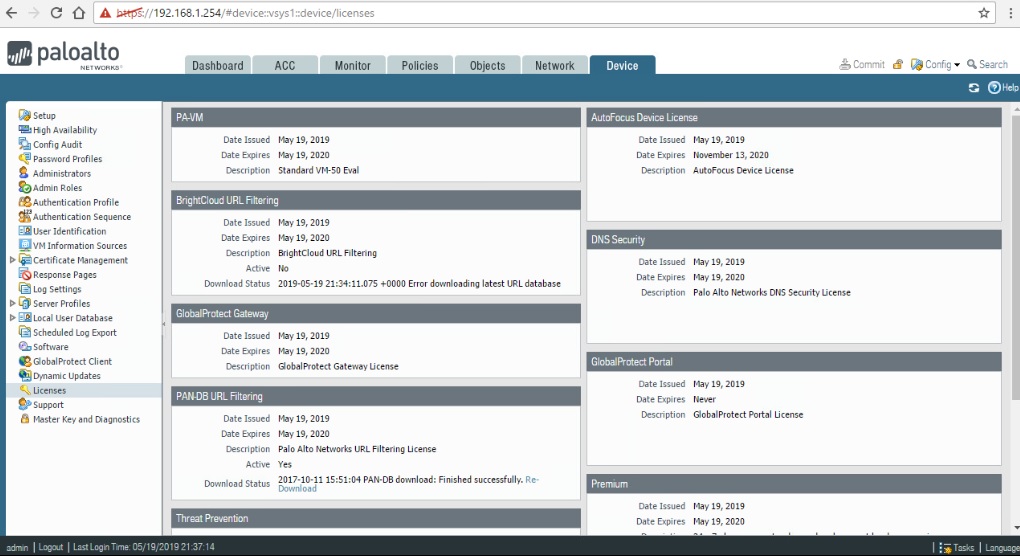1020x556 pixels.
Task: Select Licenses in the sidebar
Action: 49,391
